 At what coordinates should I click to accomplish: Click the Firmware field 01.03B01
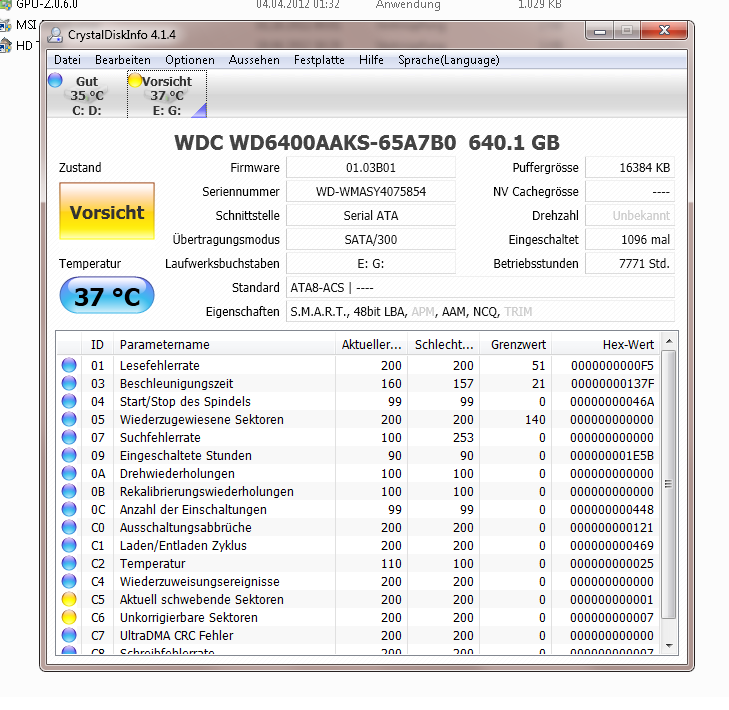(x=371, y=167)
